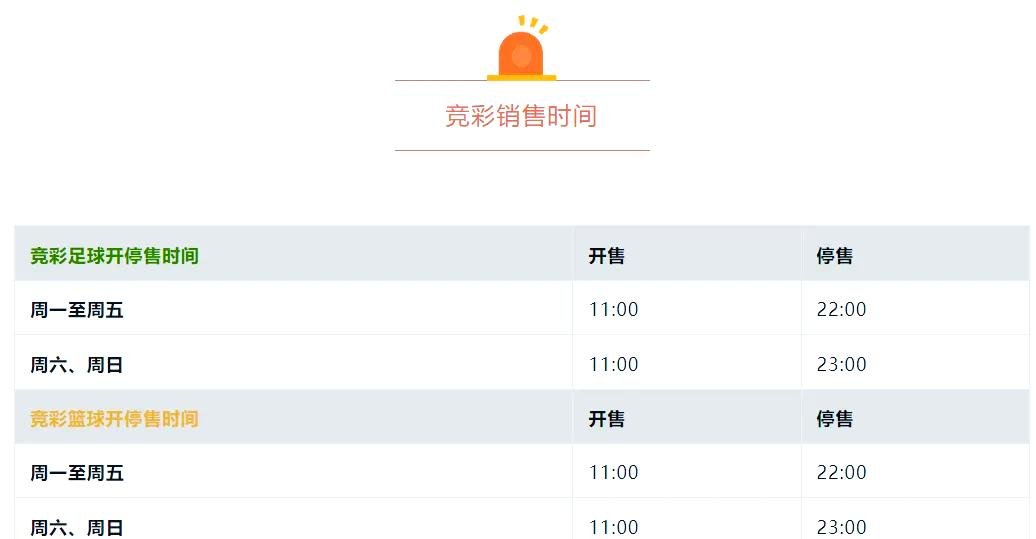Viewport: 1036px width, 539px height.
Task: Click football weekday 22:00 closing time
Action: 841,310
